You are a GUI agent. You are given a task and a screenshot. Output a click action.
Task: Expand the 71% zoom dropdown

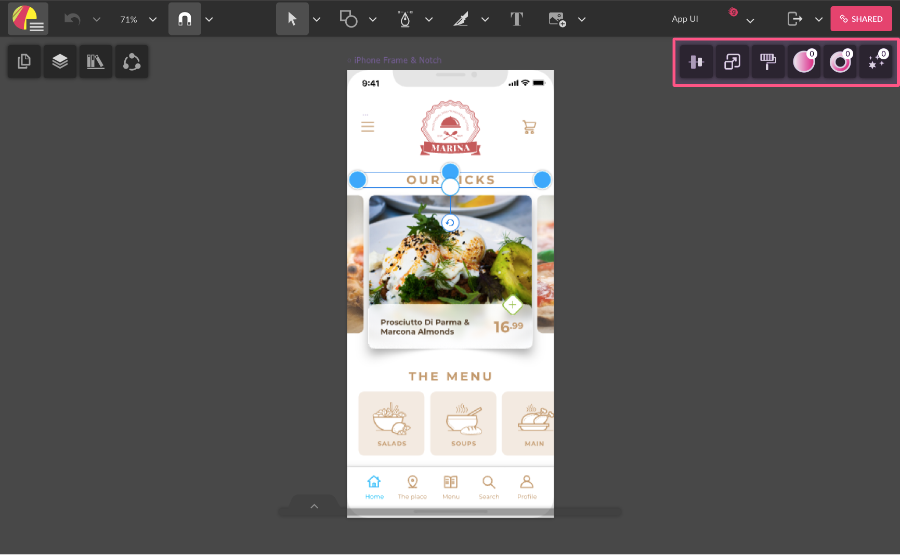click(153, 19)
